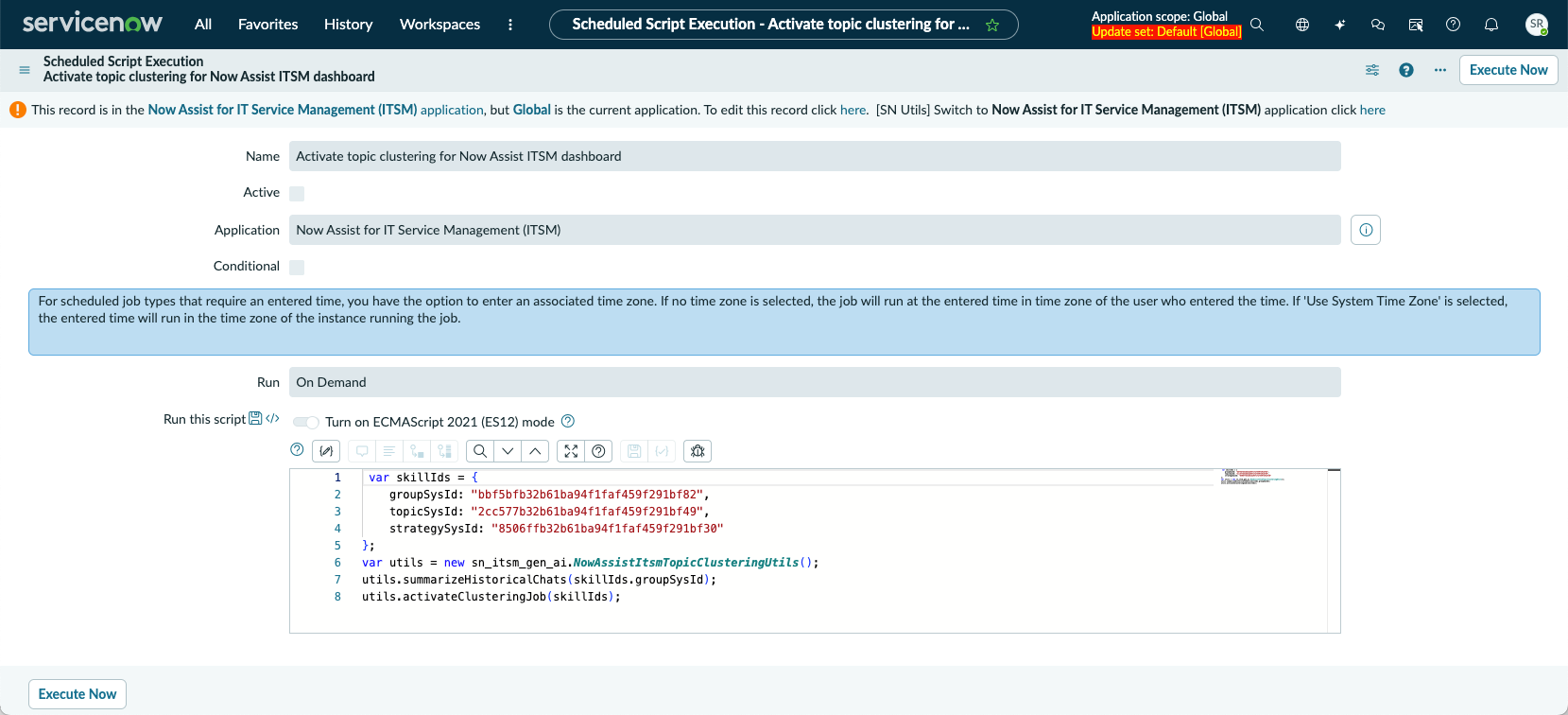Click the code tag icon beside Run this script
Image resolution: width=1568 pixels, height=715 pixels.
(272, 418)
